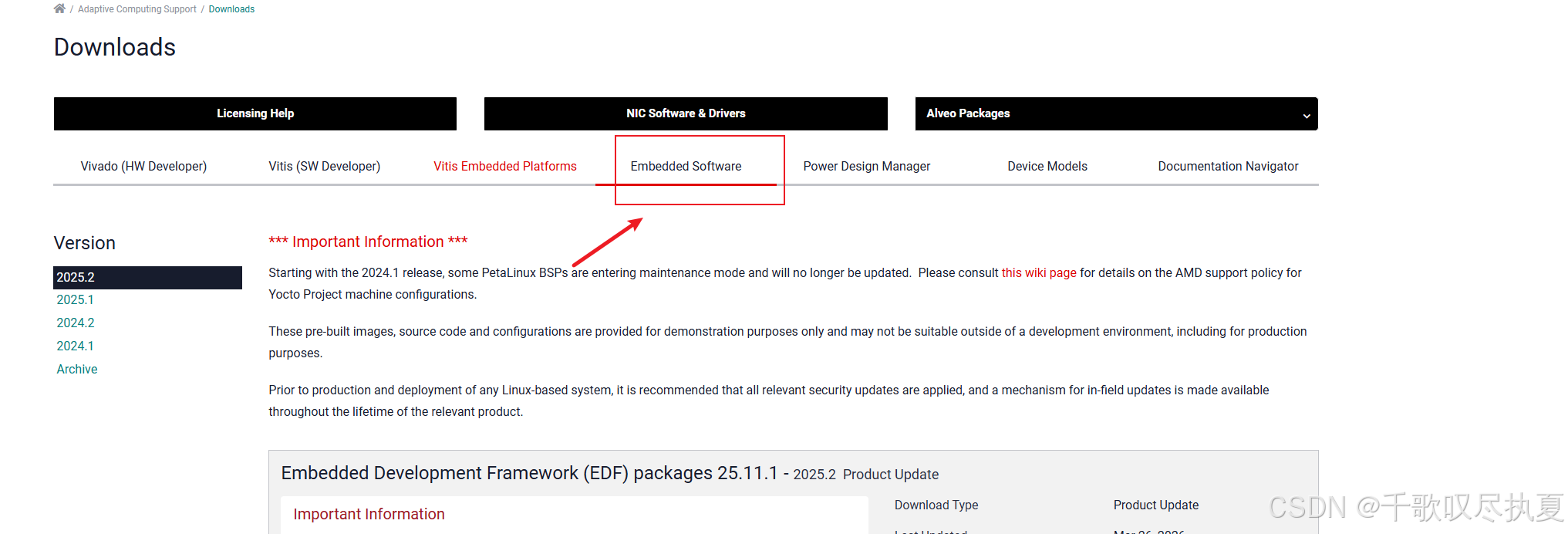Image resolution: width=1568 pixels, height=534 pixels.
Task: Select version 2025.2 in list
Action: 147,277
